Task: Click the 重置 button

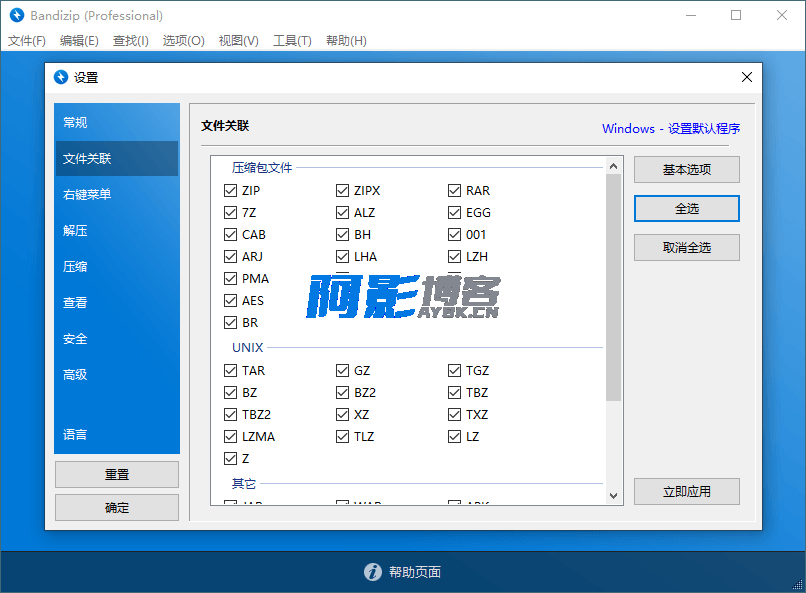Action: pos(117,474)
